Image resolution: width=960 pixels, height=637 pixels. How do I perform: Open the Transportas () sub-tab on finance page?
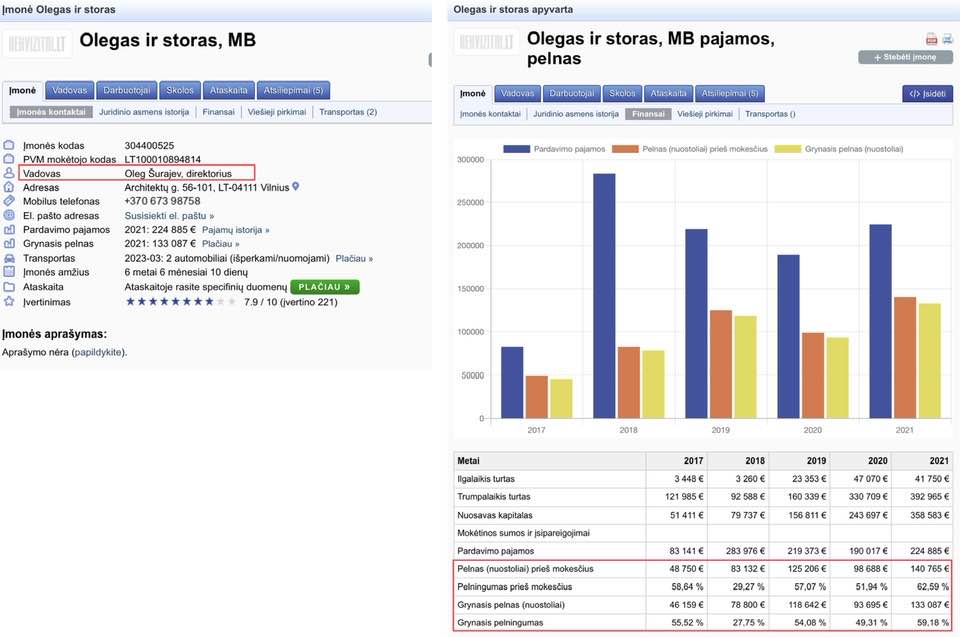[x=770, y=114]
